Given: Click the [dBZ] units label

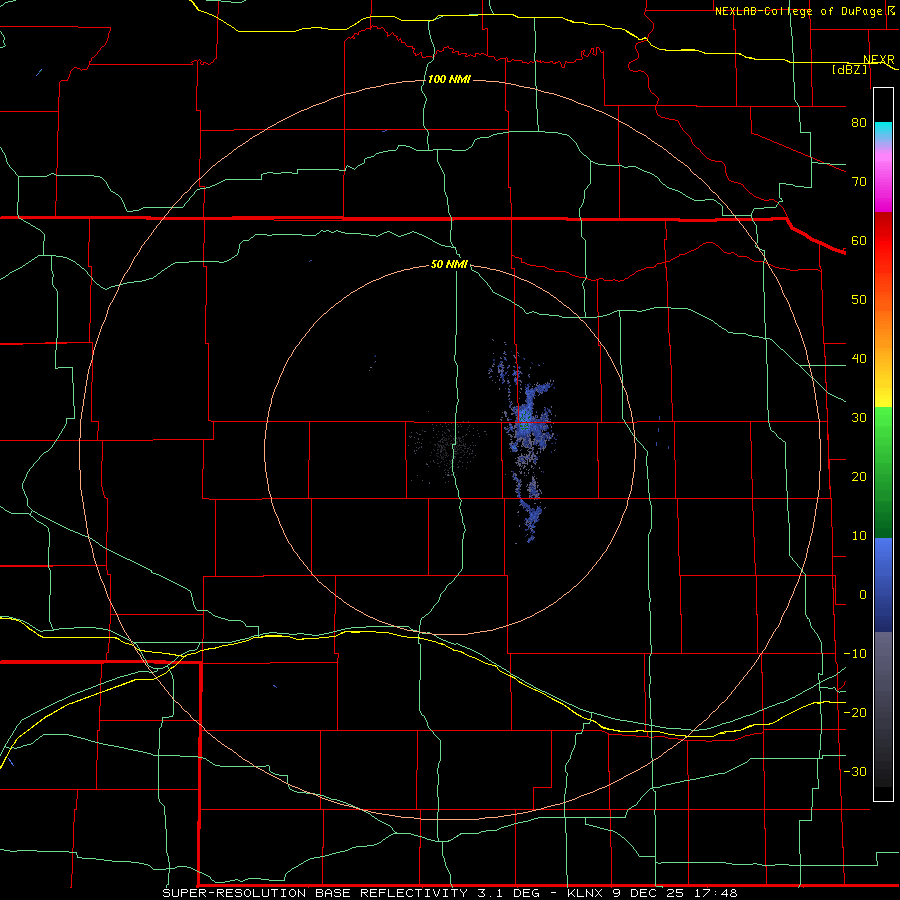Looking at the screenshot, I should (850, 69).
